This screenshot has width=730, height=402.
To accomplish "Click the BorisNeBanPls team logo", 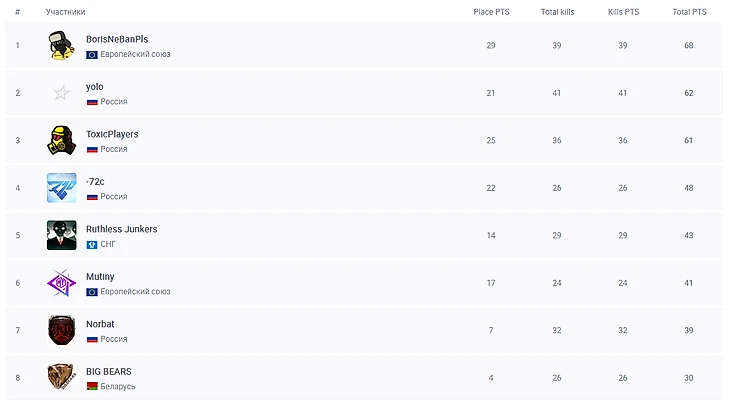I will pyautogui.click(x=61, y=46).
